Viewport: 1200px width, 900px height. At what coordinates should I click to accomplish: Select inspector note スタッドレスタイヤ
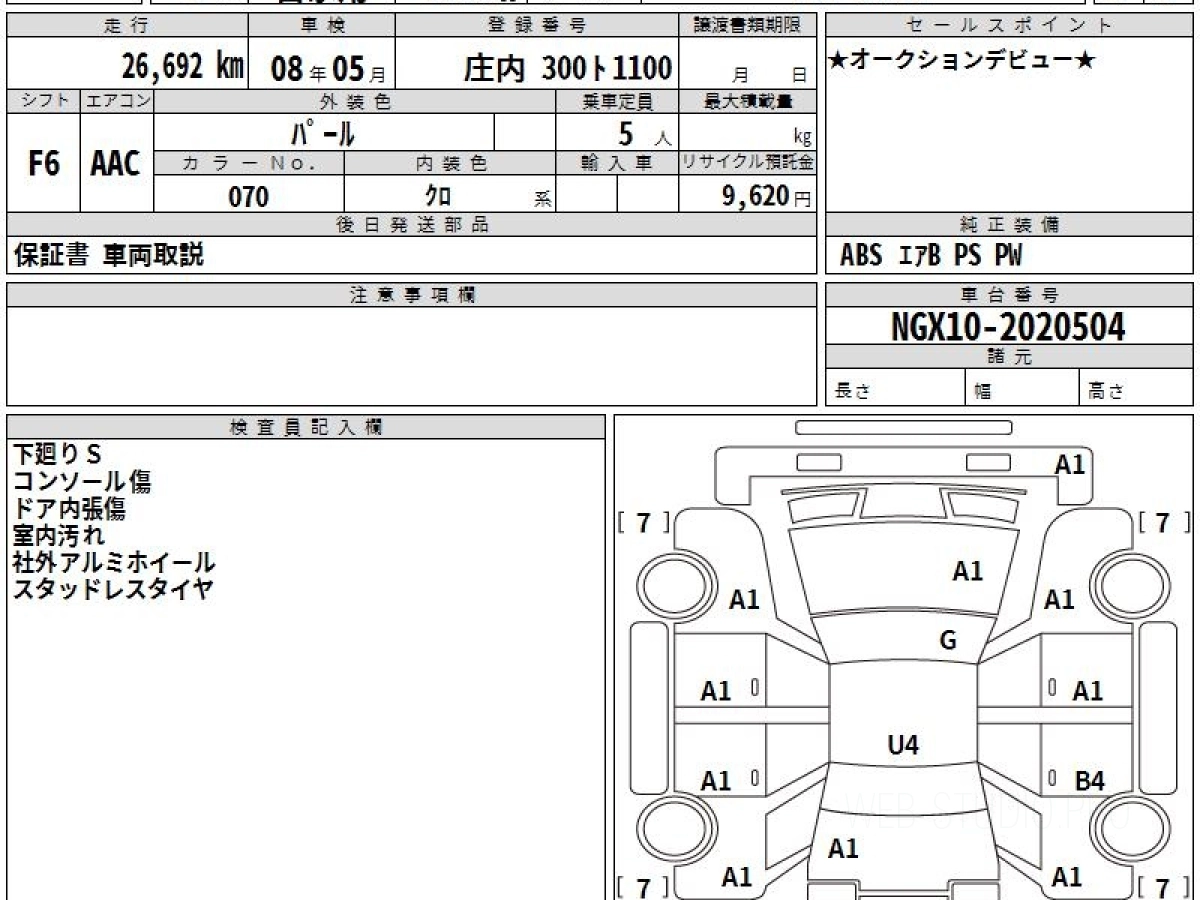coord(113,590)
